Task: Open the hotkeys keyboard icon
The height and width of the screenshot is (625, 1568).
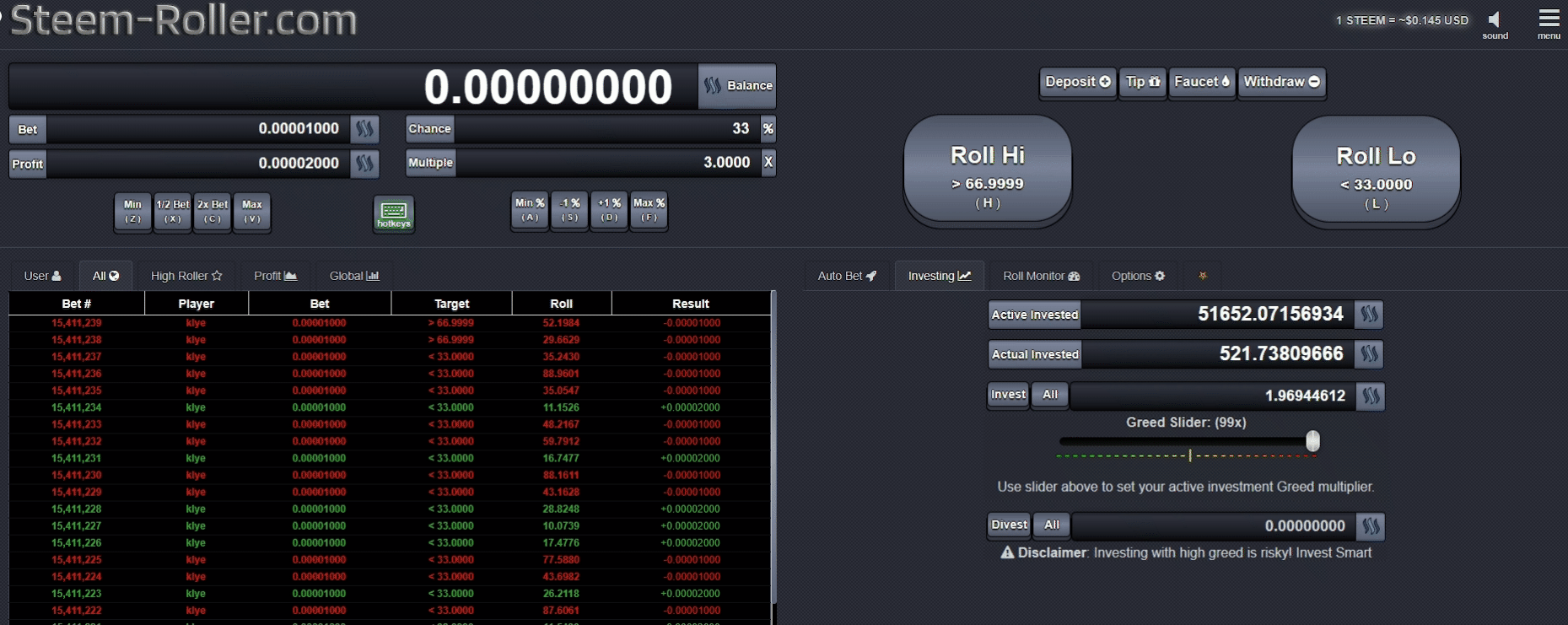Action: click(394, 213)
